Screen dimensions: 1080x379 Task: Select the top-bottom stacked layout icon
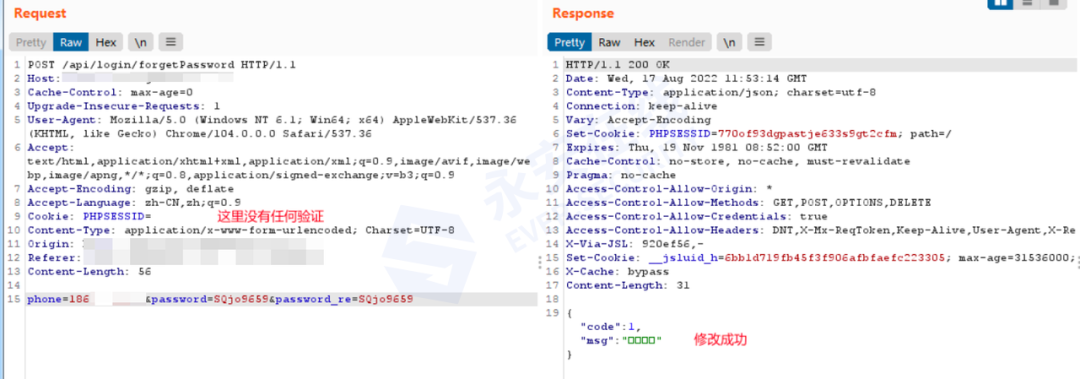[1026, 3]
